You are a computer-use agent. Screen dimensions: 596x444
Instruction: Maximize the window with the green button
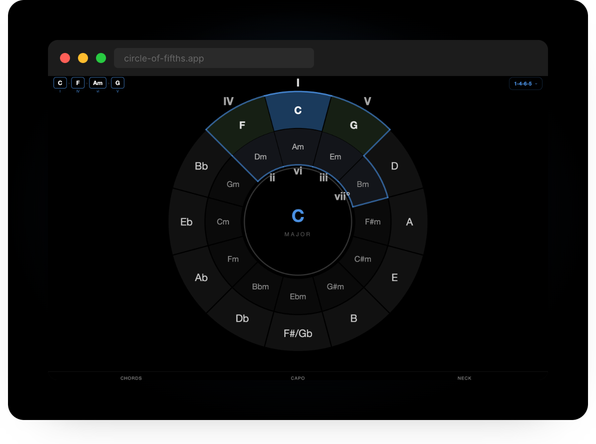point(101,58)
